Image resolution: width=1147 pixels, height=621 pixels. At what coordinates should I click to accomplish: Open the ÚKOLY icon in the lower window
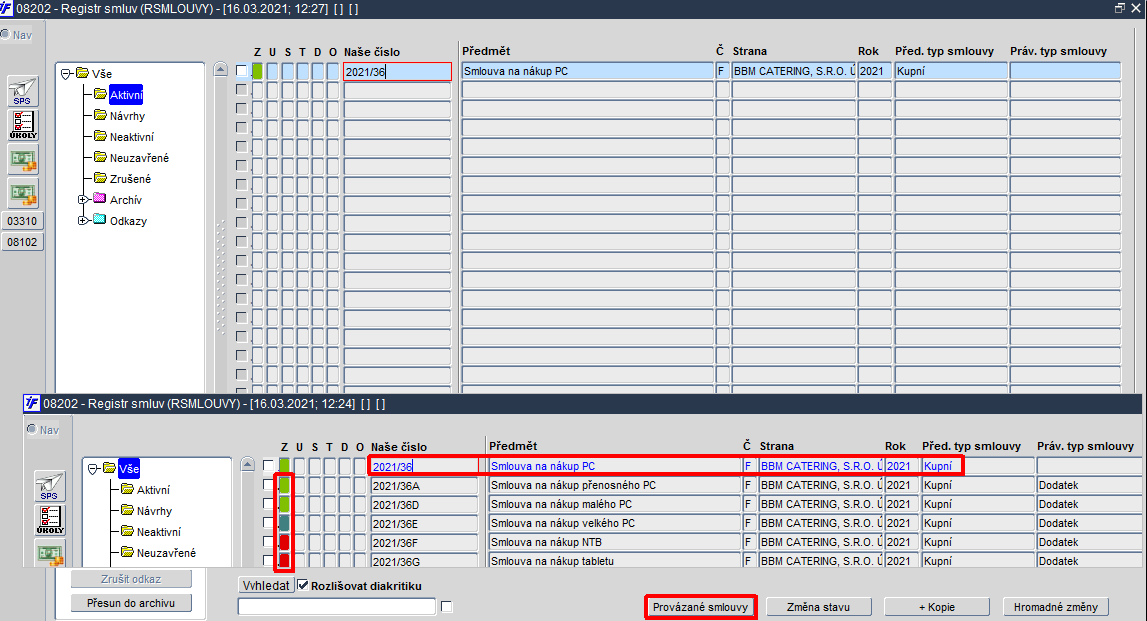(50, 520)
